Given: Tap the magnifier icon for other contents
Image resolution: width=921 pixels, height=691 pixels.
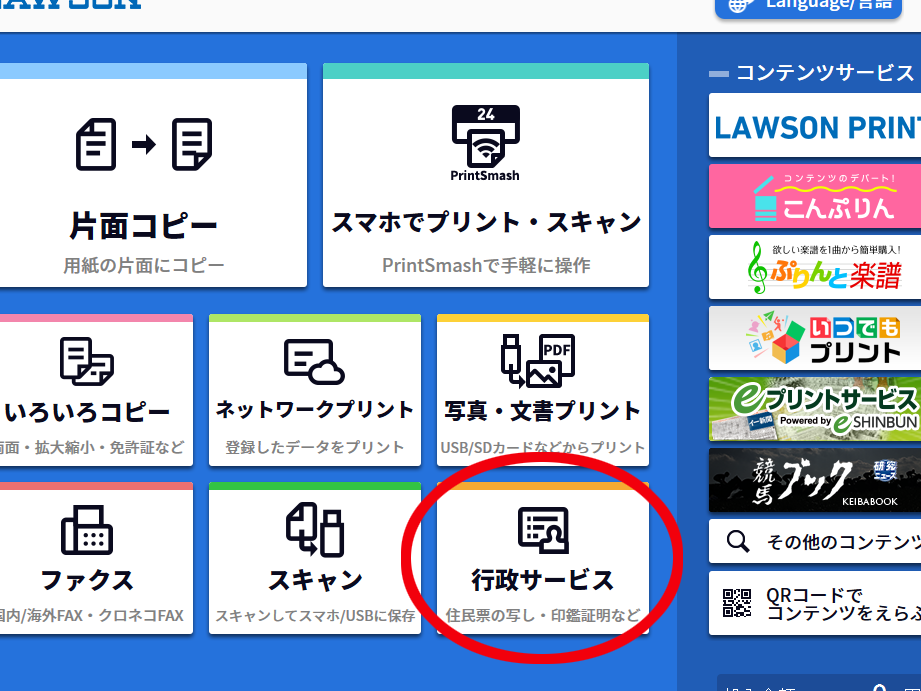Looking at the screenshot, I should pyautogui.click(x=738, y=542).
